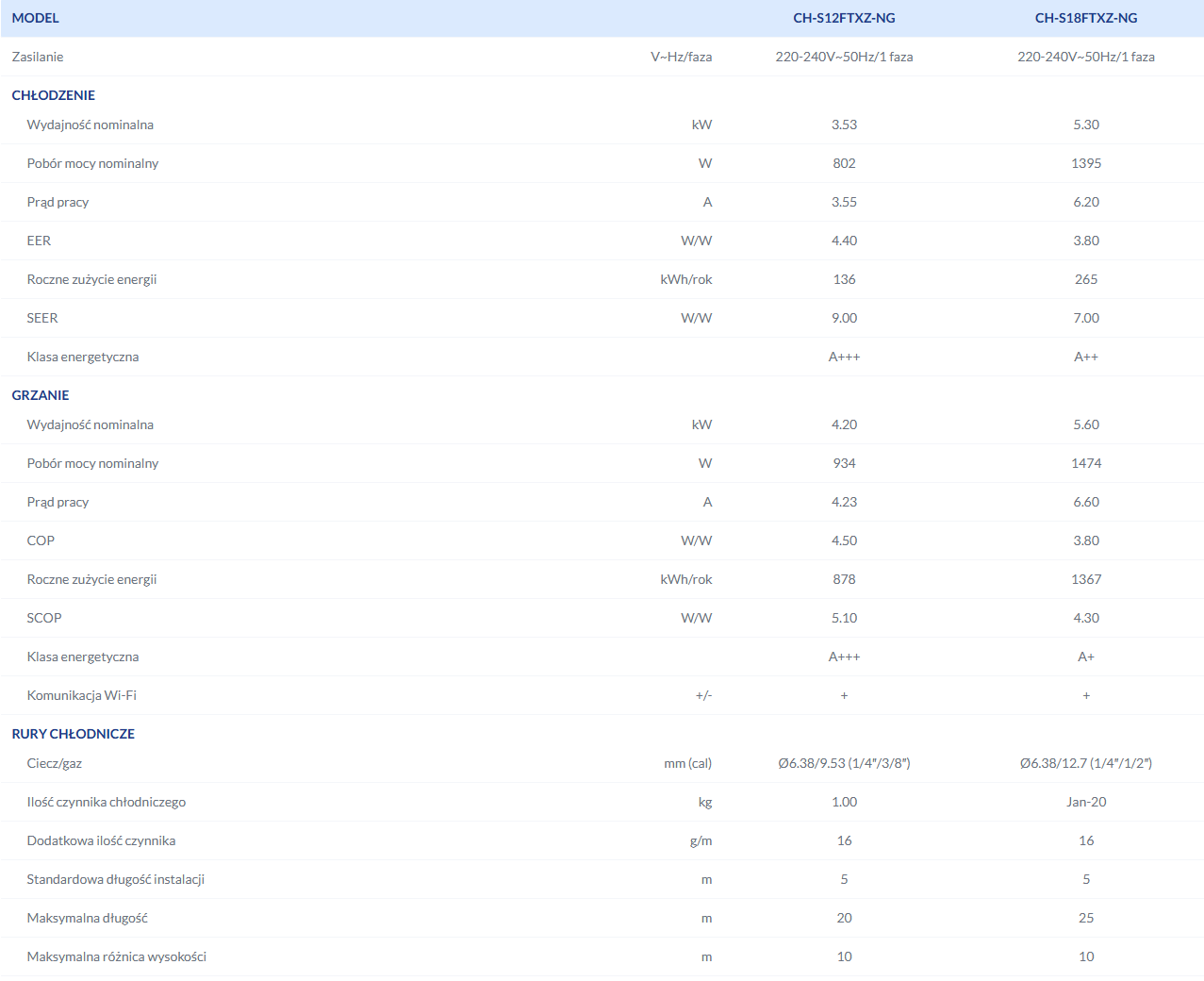
Task: Select the Maksymalna różnica wysokości label
Action: pyautogui.click(x=117, y=956)
